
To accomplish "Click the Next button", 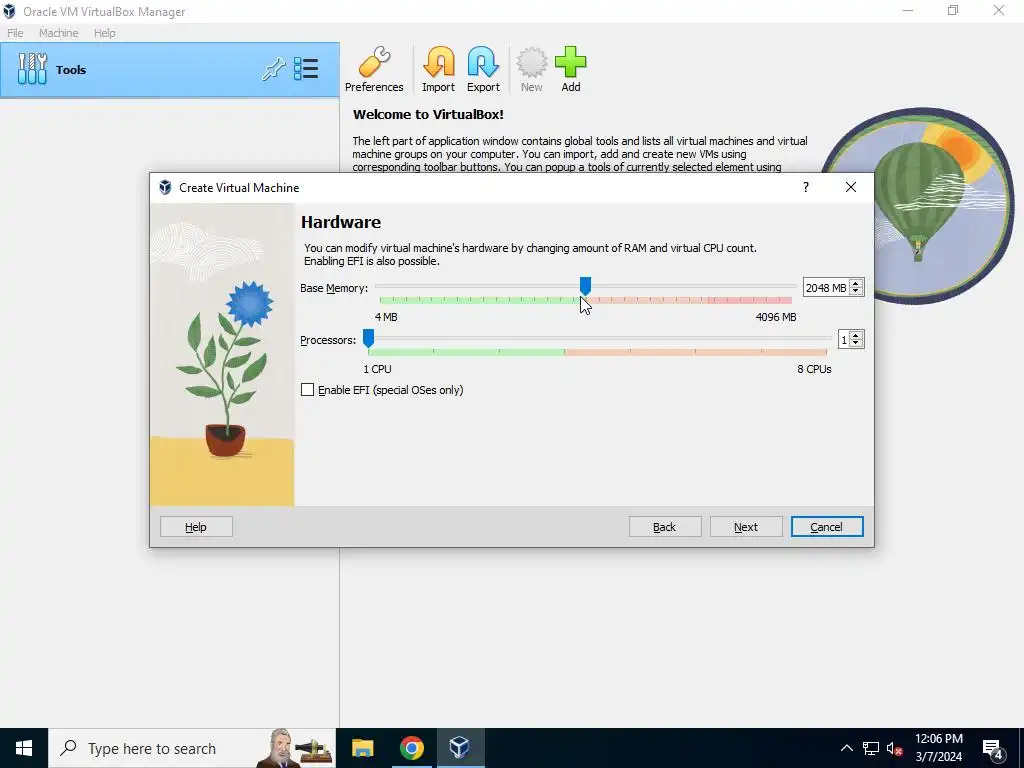I will pos(746,527).
